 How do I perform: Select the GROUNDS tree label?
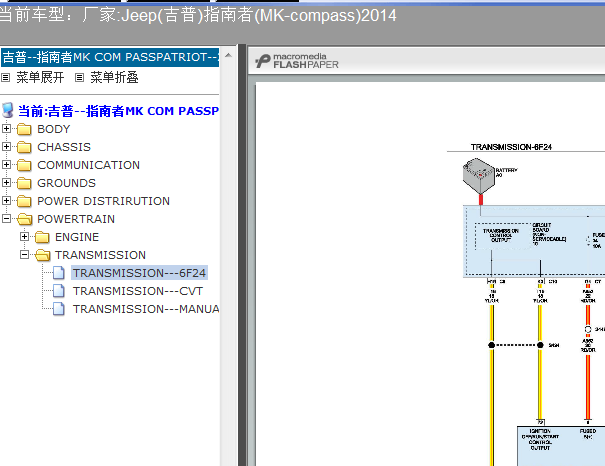66,183
